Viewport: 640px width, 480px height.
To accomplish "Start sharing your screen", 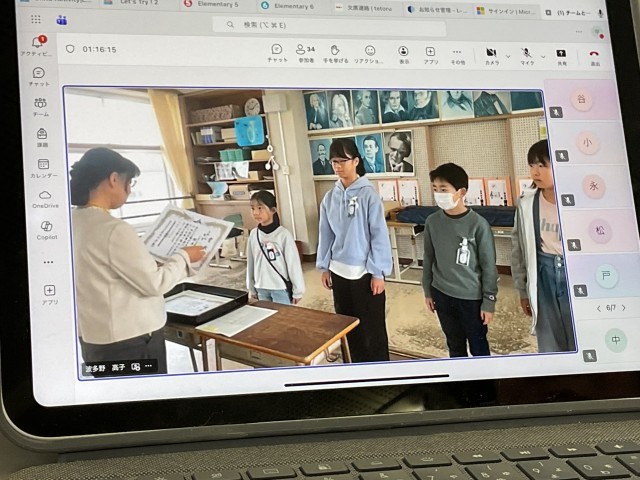I will point(561,56).
